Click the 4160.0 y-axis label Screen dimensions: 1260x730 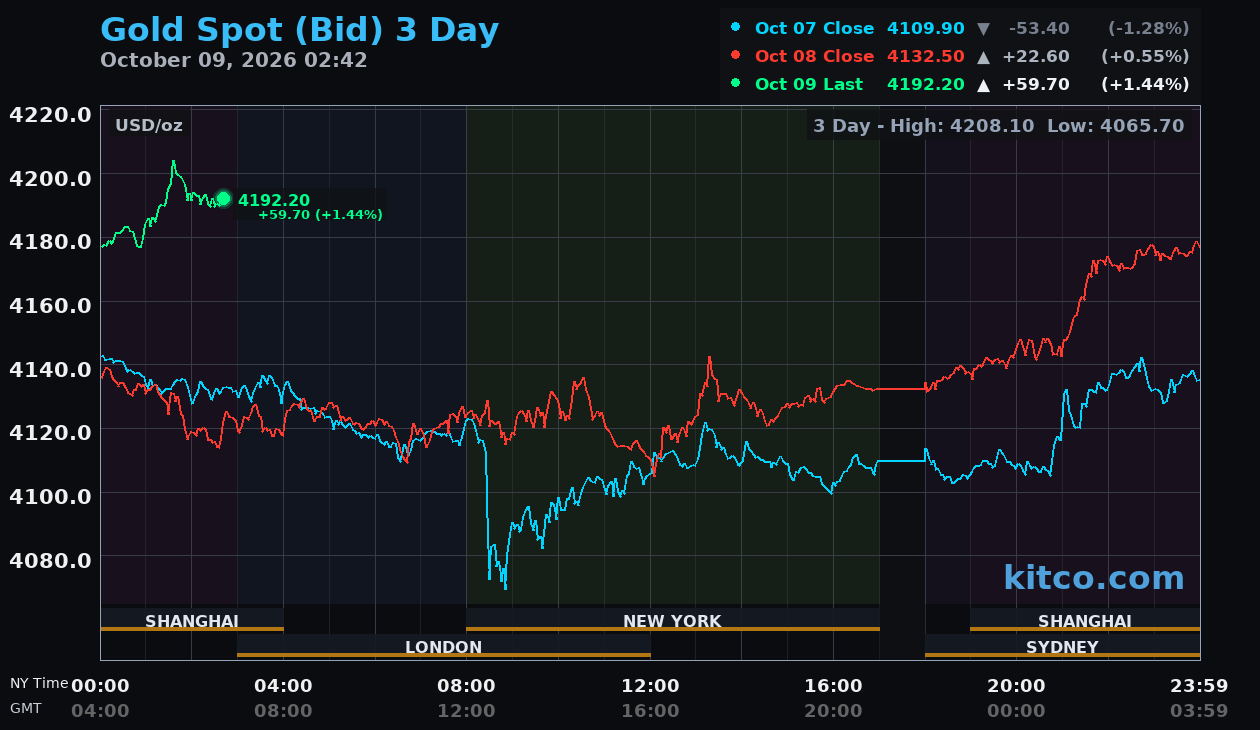50,305
